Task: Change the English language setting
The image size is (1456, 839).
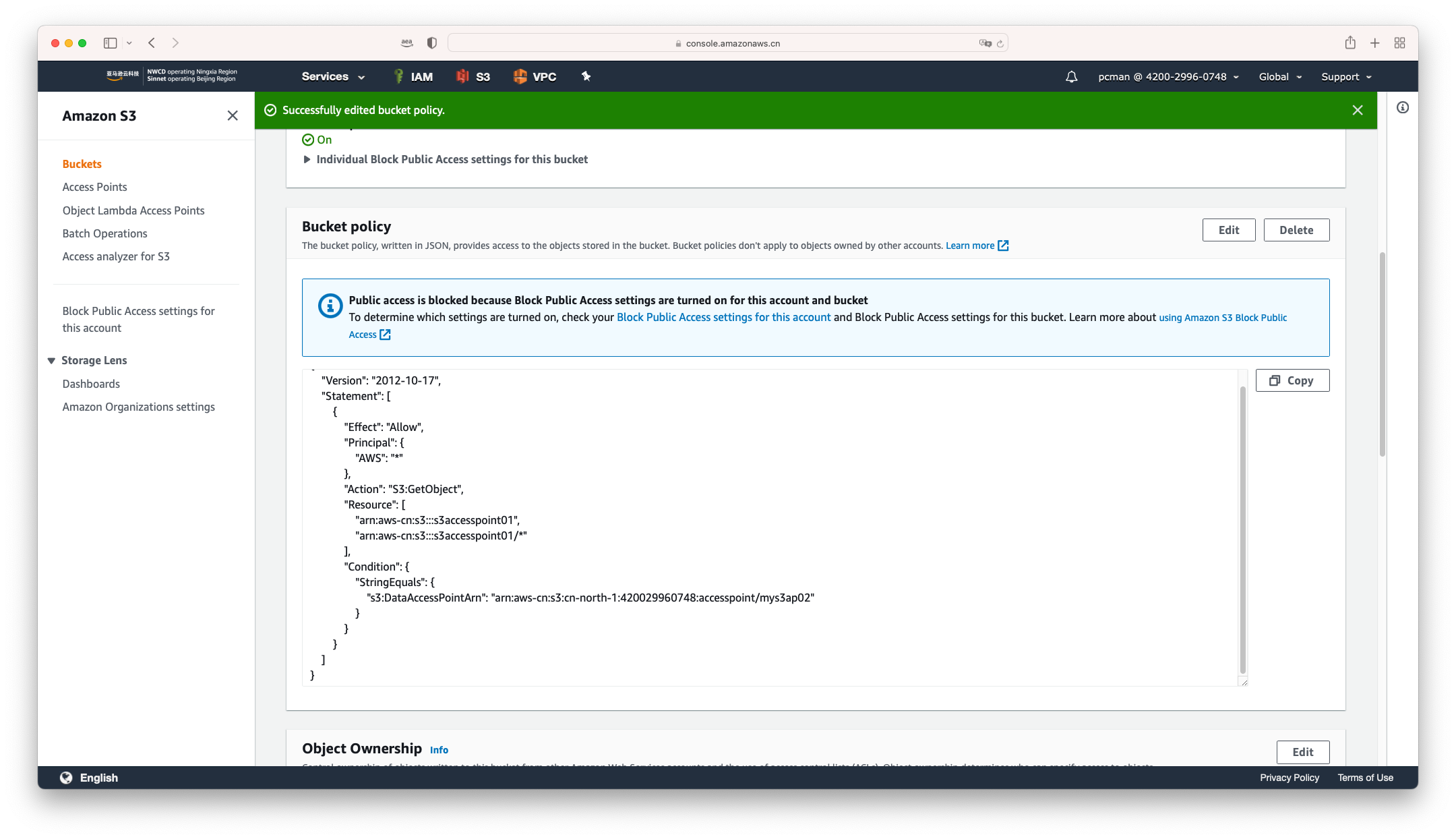Action: (x=99, y=778)
